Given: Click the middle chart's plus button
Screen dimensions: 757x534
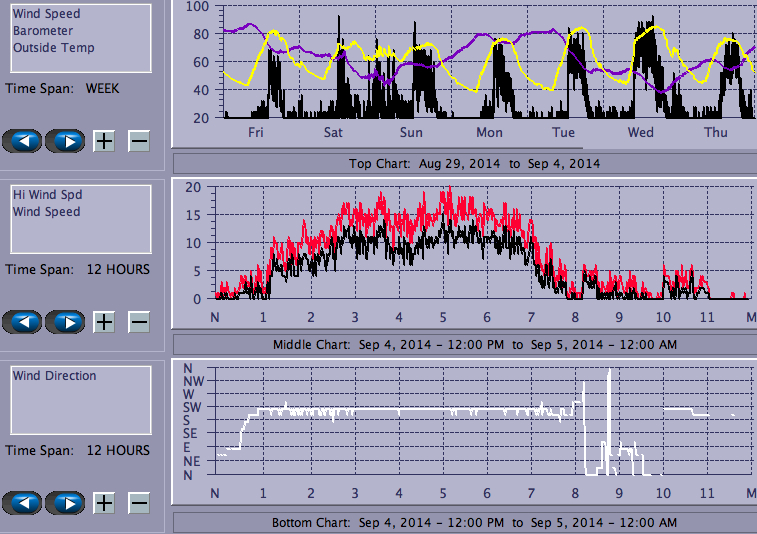Looking at the screenshot, I should tap(104, 321).
